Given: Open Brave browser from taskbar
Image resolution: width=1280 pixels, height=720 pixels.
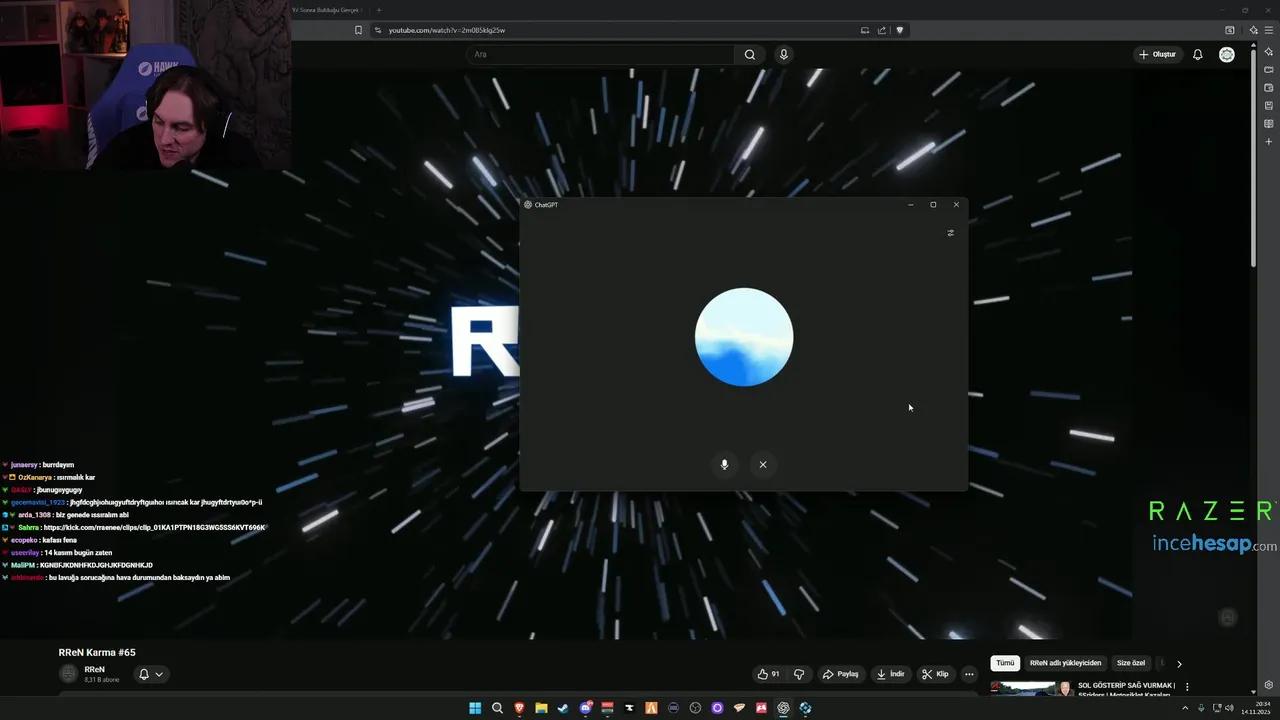Looking at the screenshot, I should point(519,708).
